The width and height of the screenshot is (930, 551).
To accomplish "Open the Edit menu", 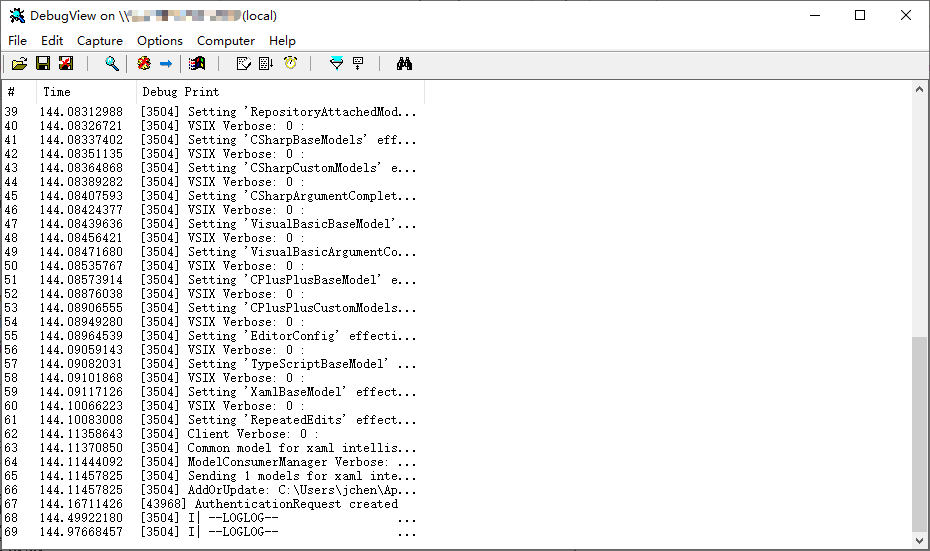I will coord(52,40).
